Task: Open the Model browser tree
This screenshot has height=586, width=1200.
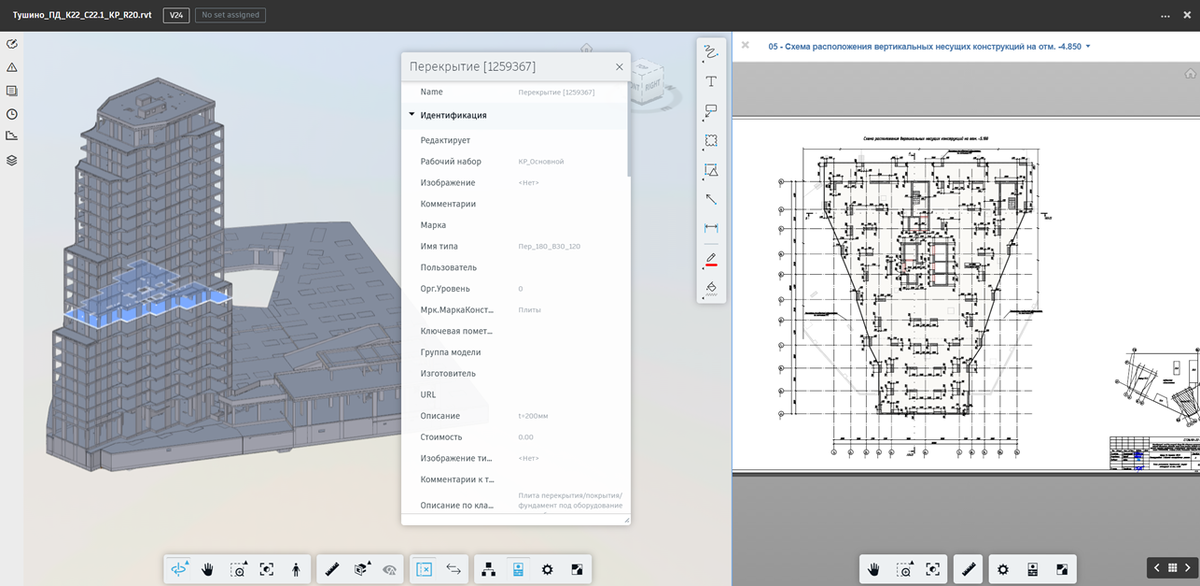Action: [489, 568]
